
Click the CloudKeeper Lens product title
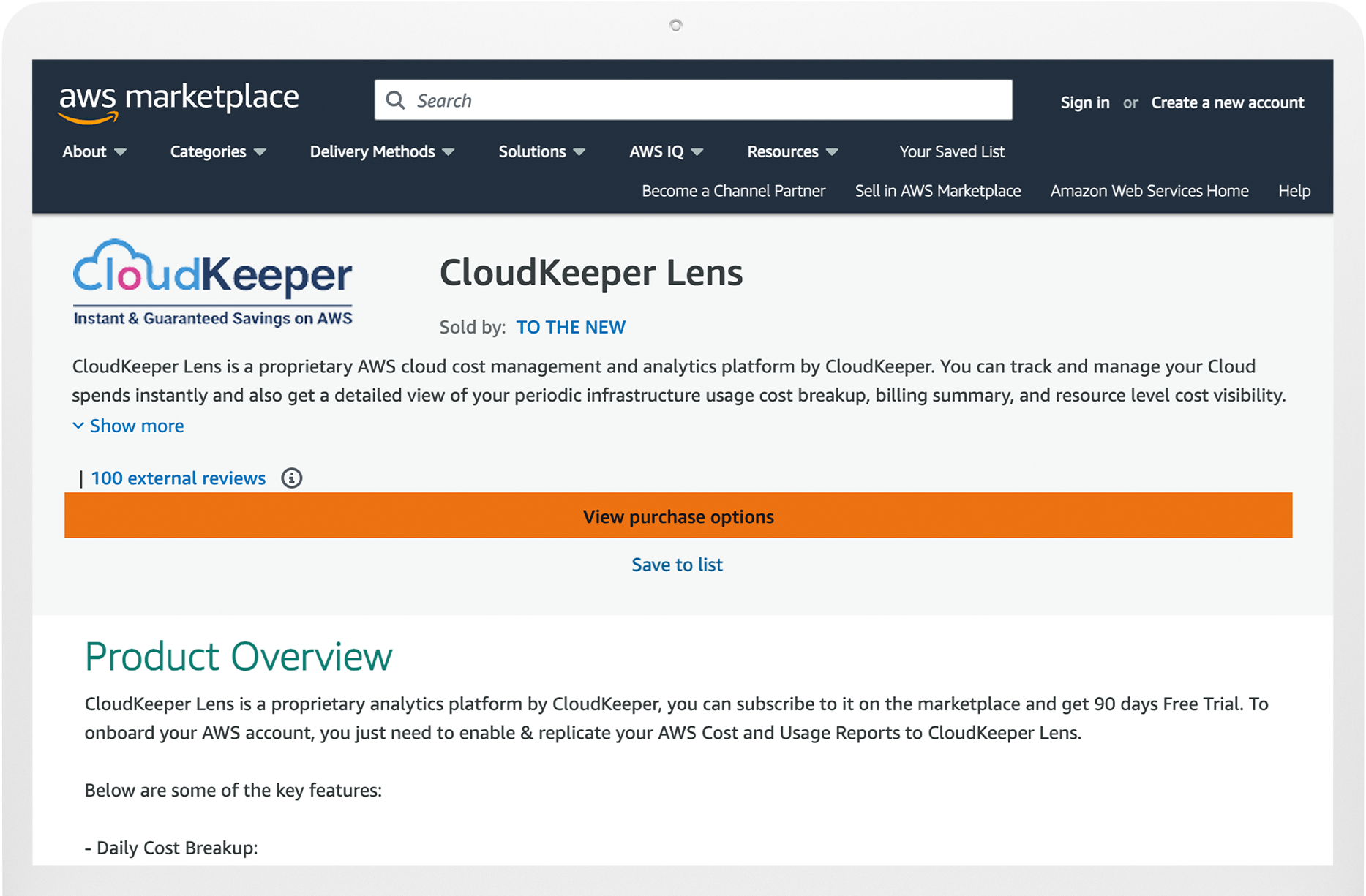click(x=591, y=273)
